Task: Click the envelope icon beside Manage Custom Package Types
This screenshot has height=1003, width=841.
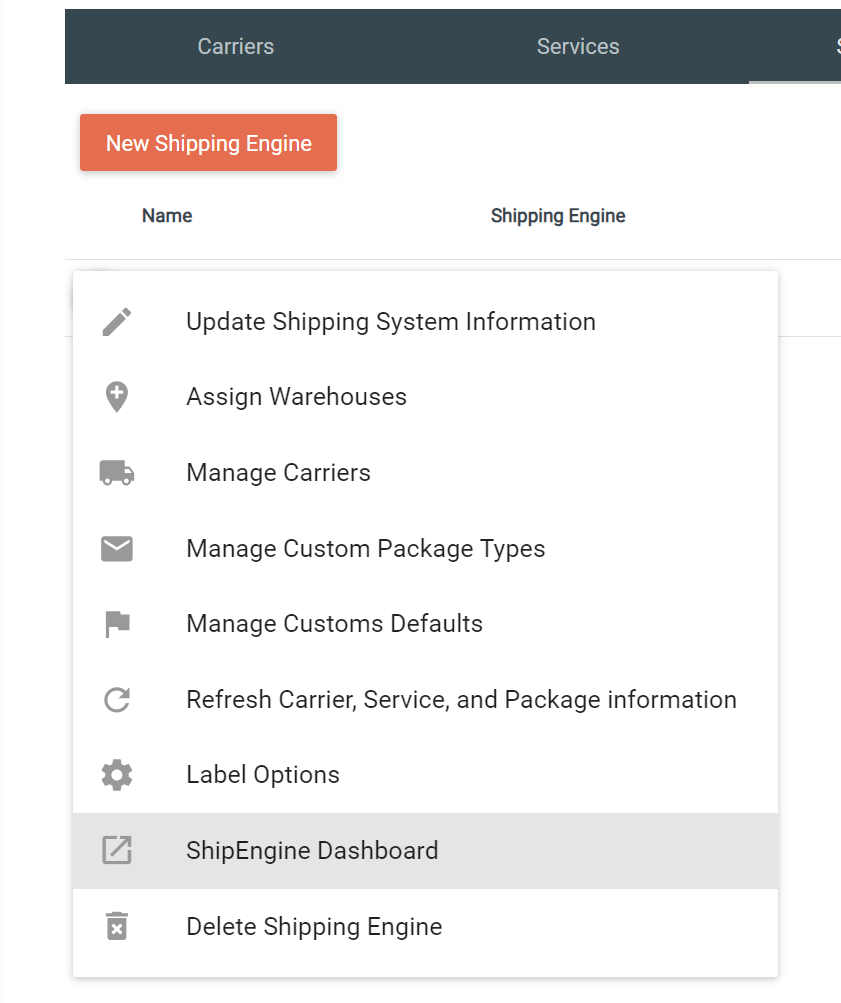Action: pos(117,548)
